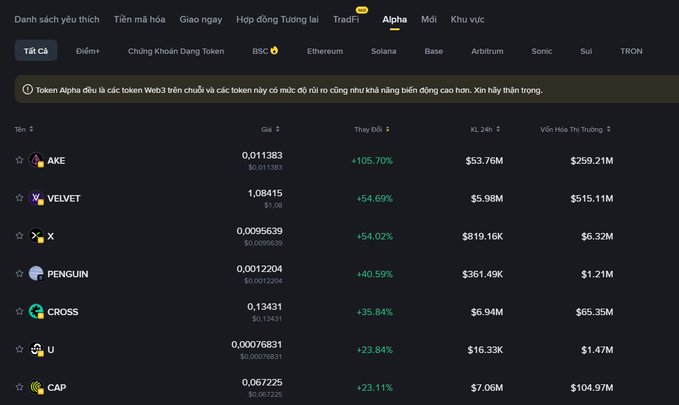Sort by KL 24h column arrows
The width and height of the screenshot is (679, 405).
498,129
